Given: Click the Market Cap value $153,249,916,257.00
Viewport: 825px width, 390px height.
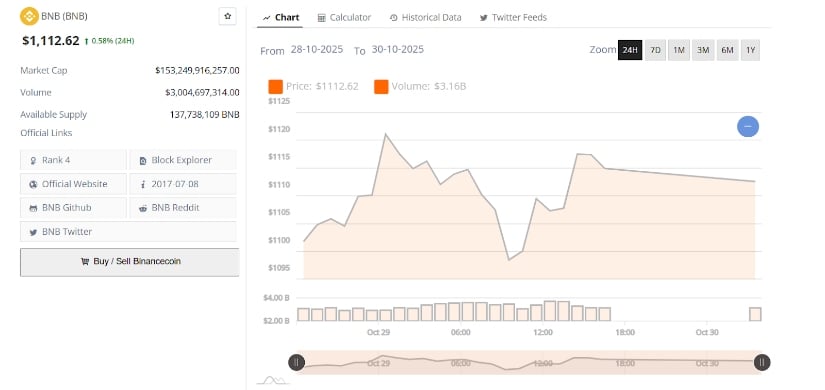Looking at the screenshot, I should (x=197, y=71).
